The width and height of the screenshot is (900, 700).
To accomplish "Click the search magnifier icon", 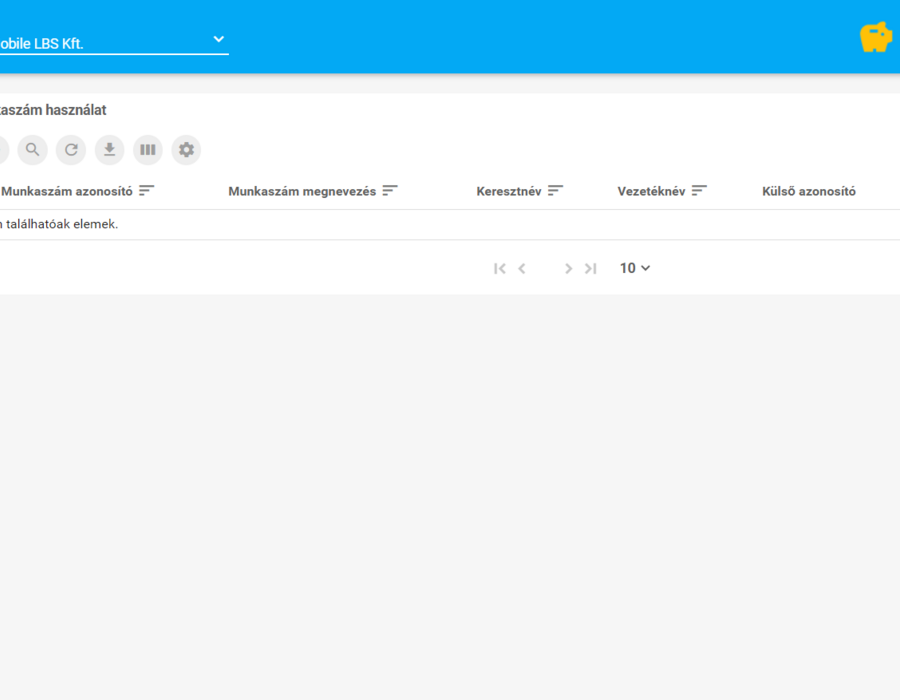I will coord(33,150).
